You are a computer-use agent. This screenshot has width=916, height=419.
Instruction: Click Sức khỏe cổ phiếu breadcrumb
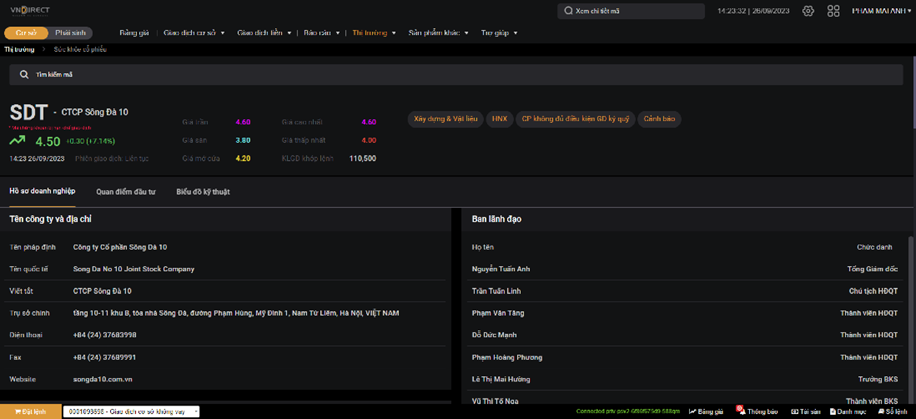point(80,50)
